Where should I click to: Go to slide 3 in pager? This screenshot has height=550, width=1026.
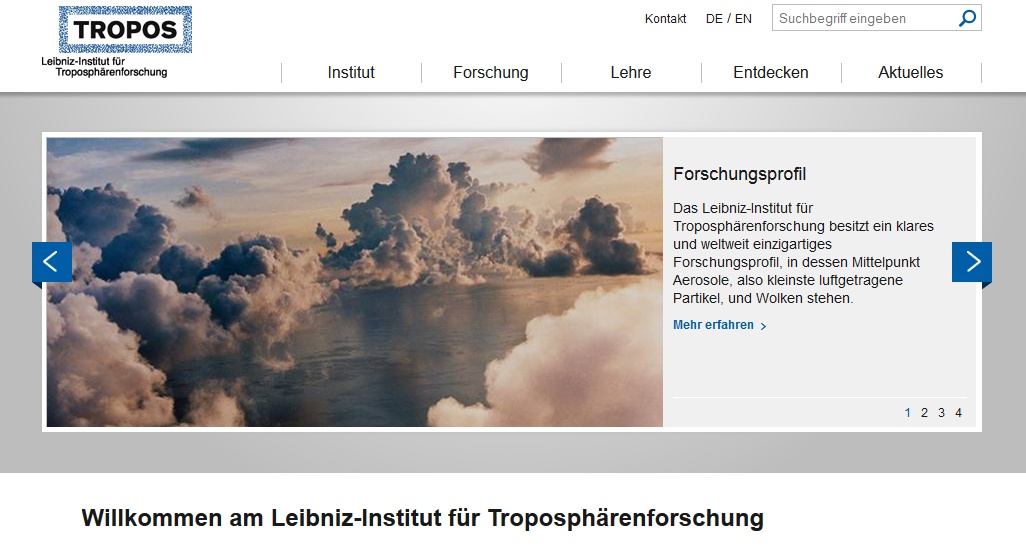point(942,413)
